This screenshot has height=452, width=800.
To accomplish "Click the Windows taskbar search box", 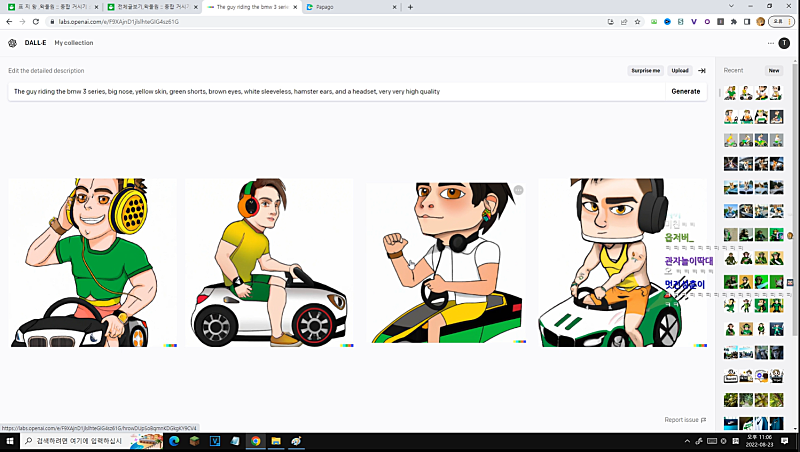I will [92, 441].
